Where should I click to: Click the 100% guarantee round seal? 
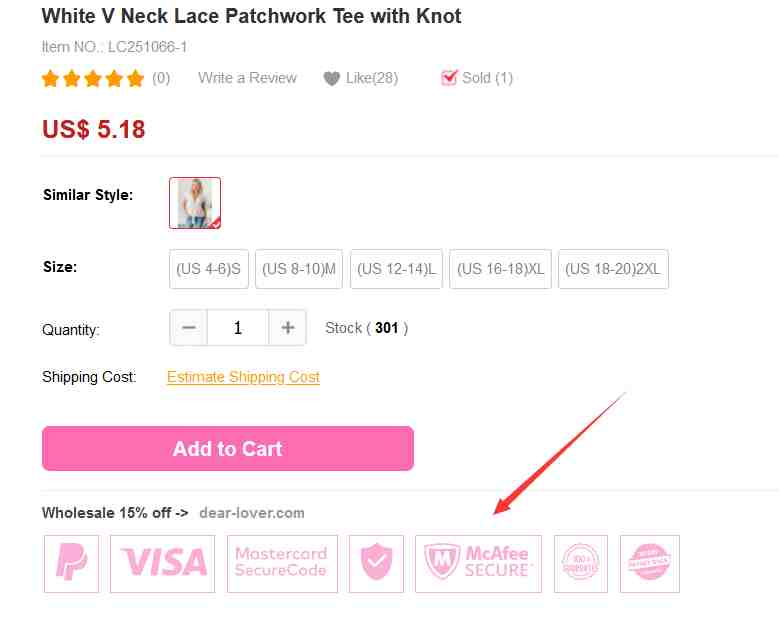pyautogui.click(x=581, y=563)
